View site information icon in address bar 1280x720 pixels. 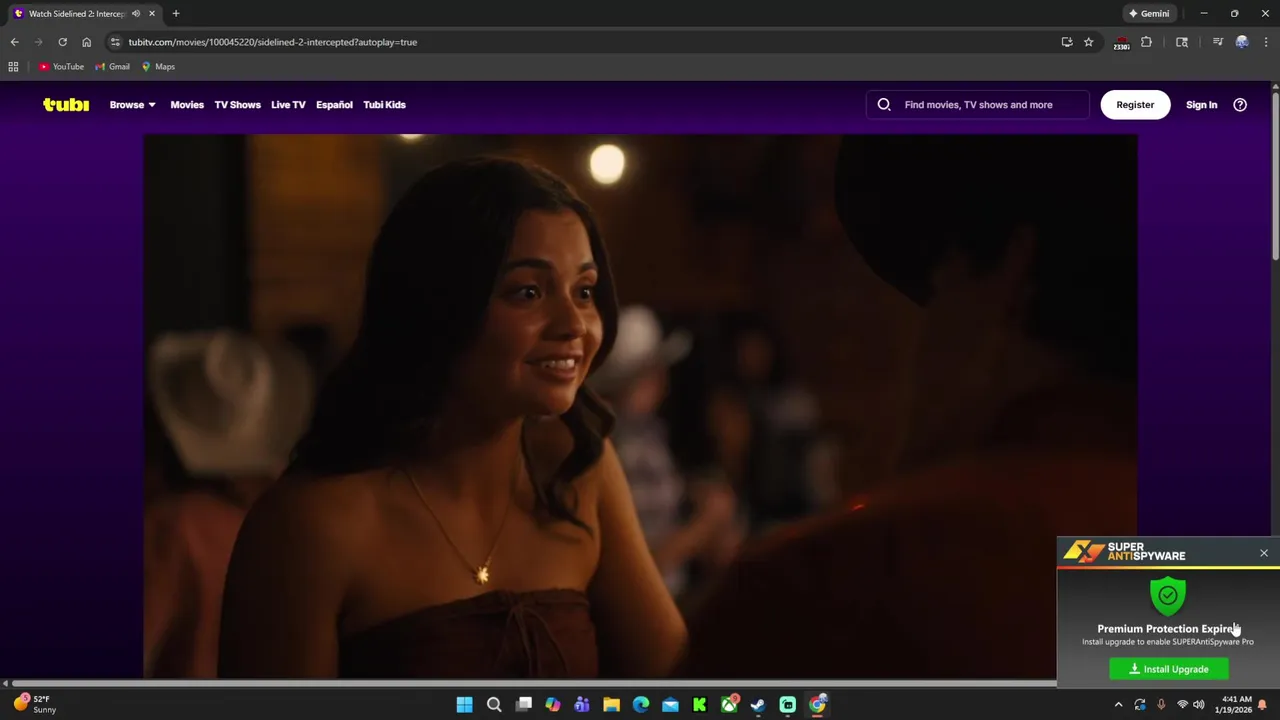[x=115, y=42]
